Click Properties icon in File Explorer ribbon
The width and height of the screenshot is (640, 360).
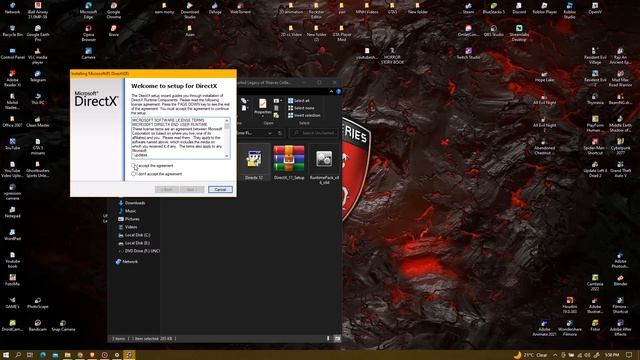262,106
